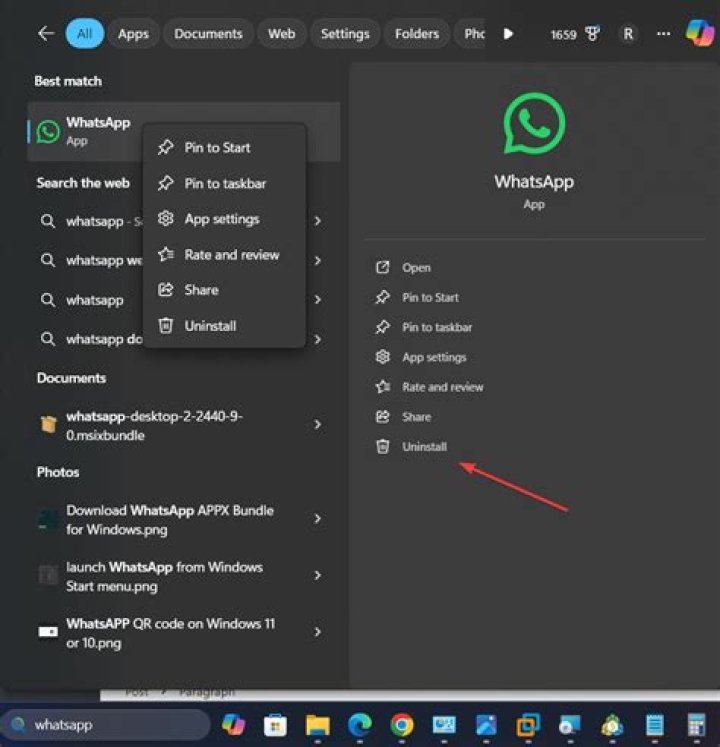This screenshot has height=747, width=720.
Task: Expand the 'whatsapp do' suggestion chevron
Action: pyautogui.click(x=318, y=339)
